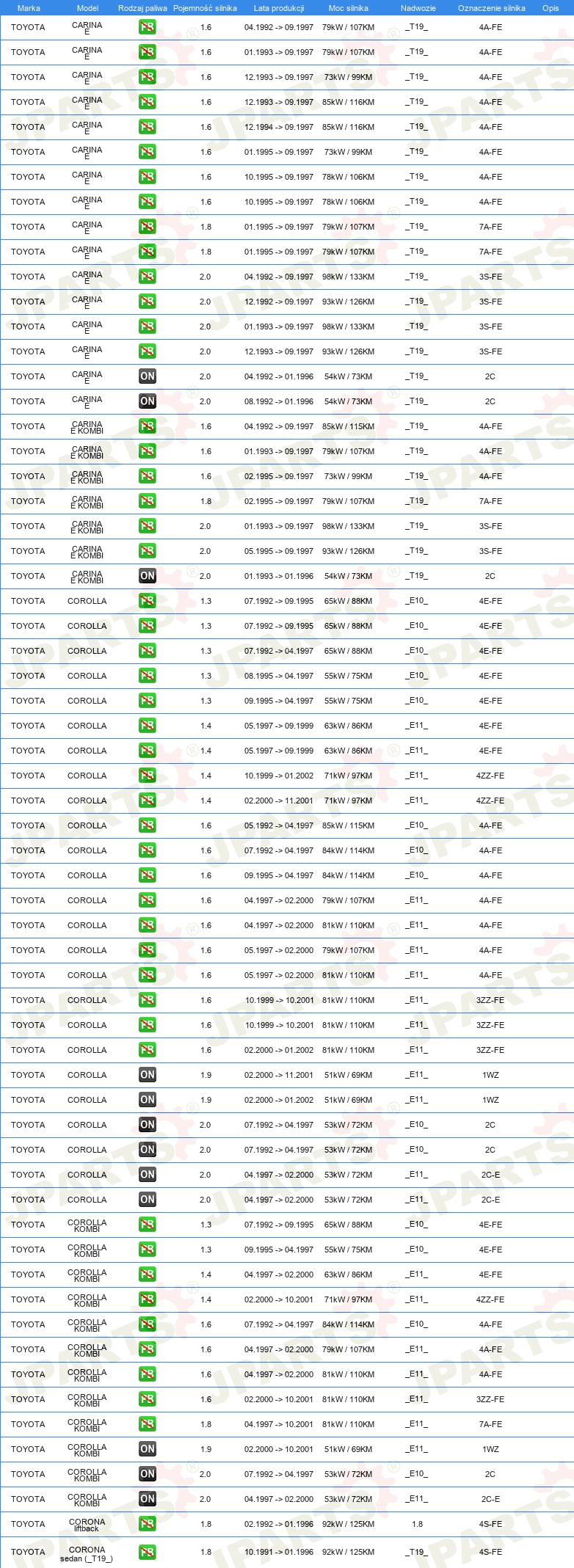Select the 93kW / 126KM power in Carina E 12.1993 row

coord(348,351)
